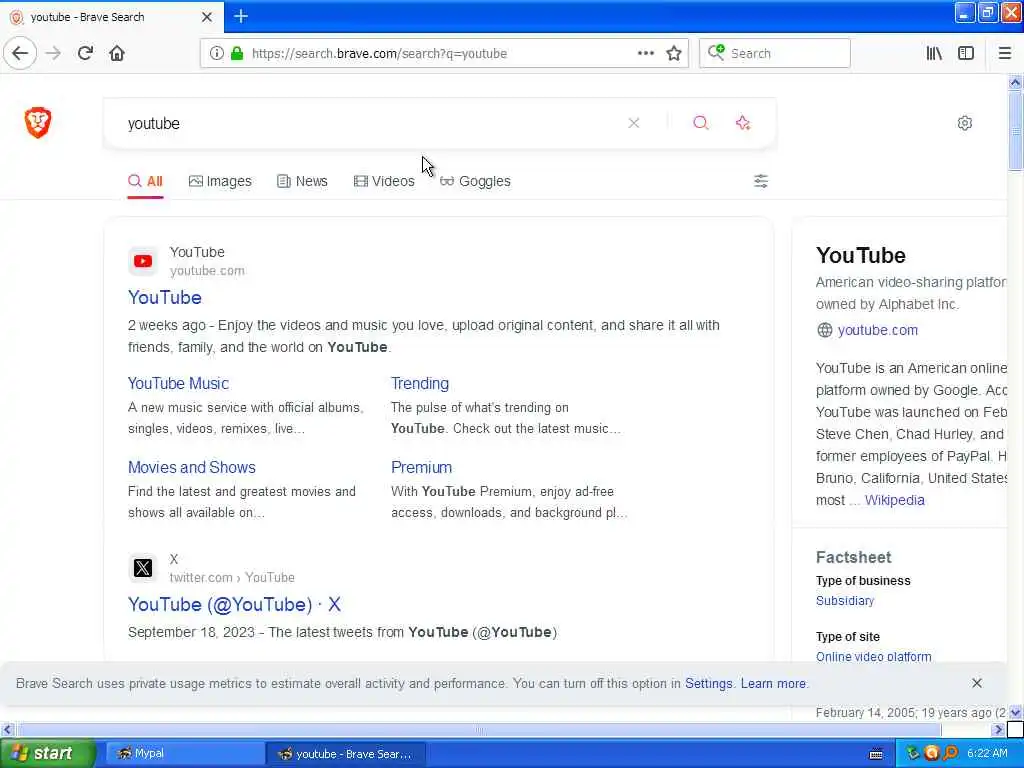
Task: Show site information icon in address bar
Action: point(217,53)
